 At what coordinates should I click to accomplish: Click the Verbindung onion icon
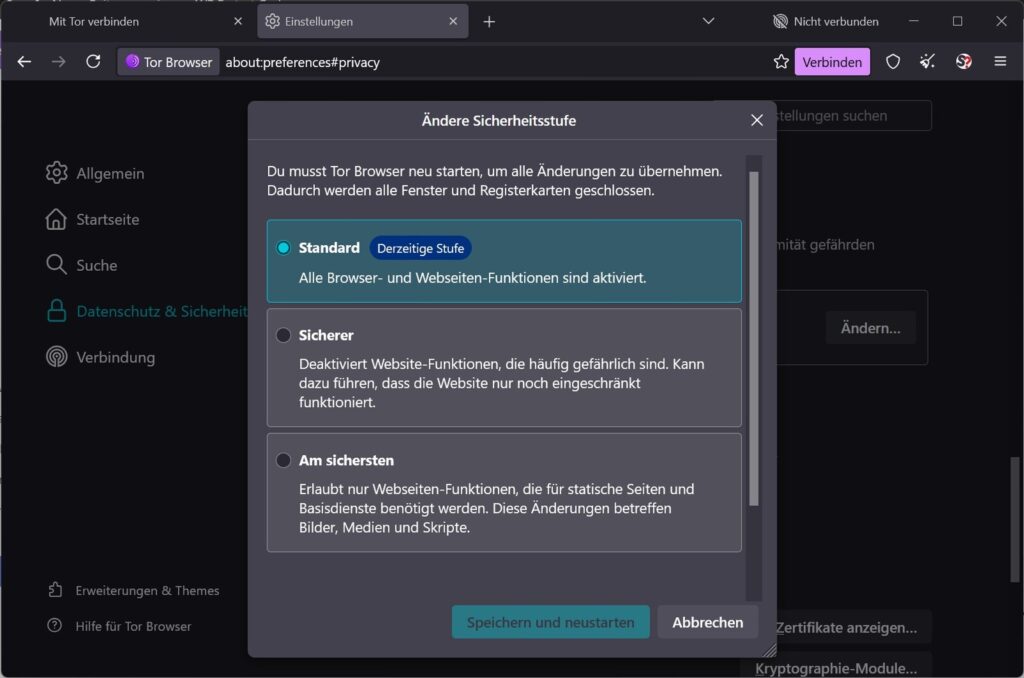pos(57,357)
